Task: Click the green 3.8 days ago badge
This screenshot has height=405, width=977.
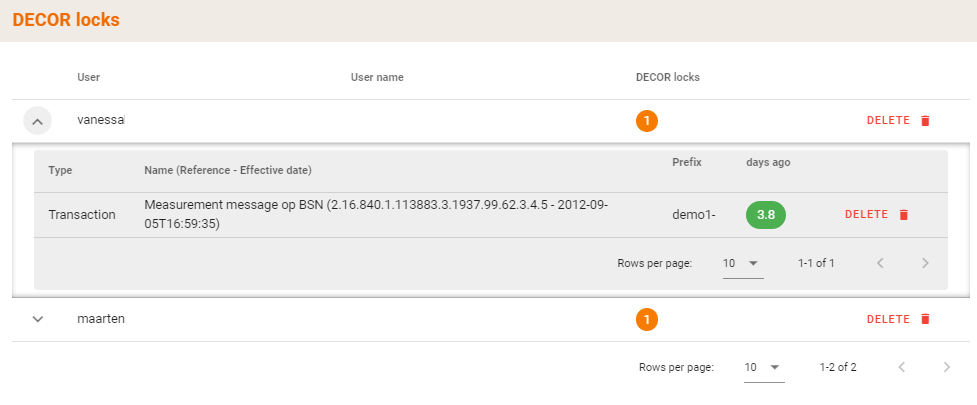Action: [x=766, y=214]
